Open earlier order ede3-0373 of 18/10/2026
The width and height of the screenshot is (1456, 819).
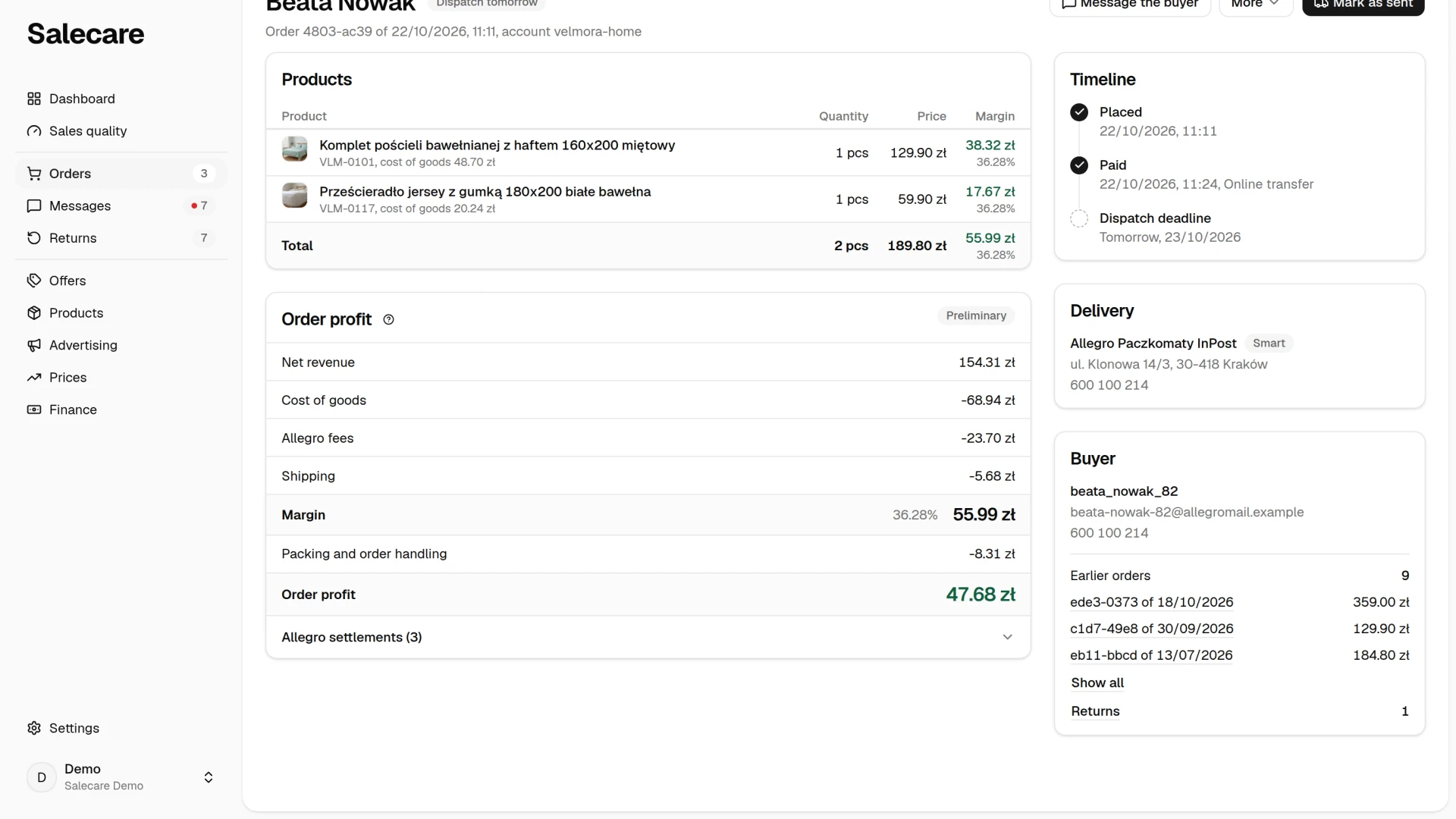[x=1151, y=602]
